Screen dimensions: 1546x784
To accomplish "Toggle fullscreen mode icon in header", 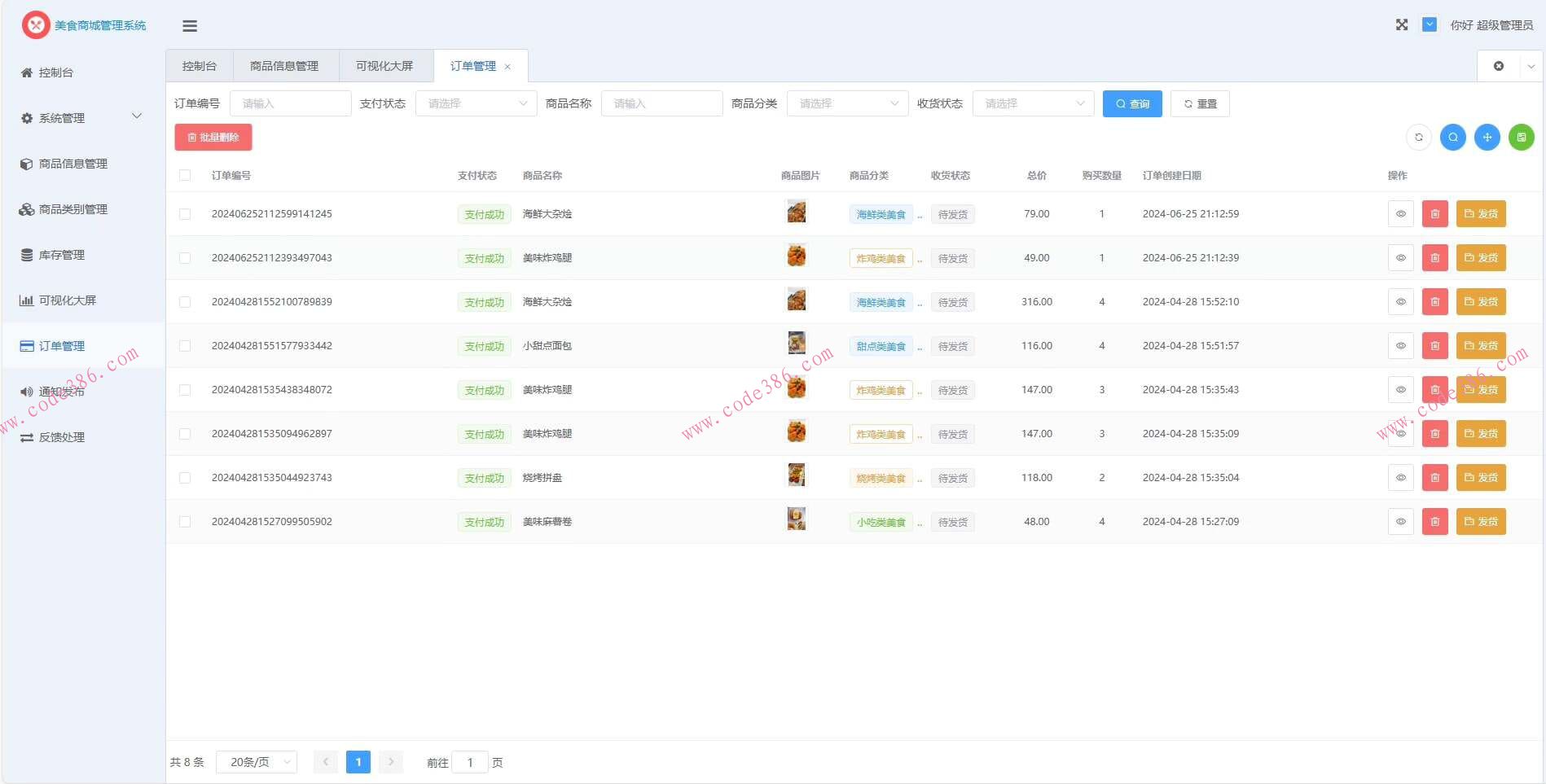I will point(1401,25).
